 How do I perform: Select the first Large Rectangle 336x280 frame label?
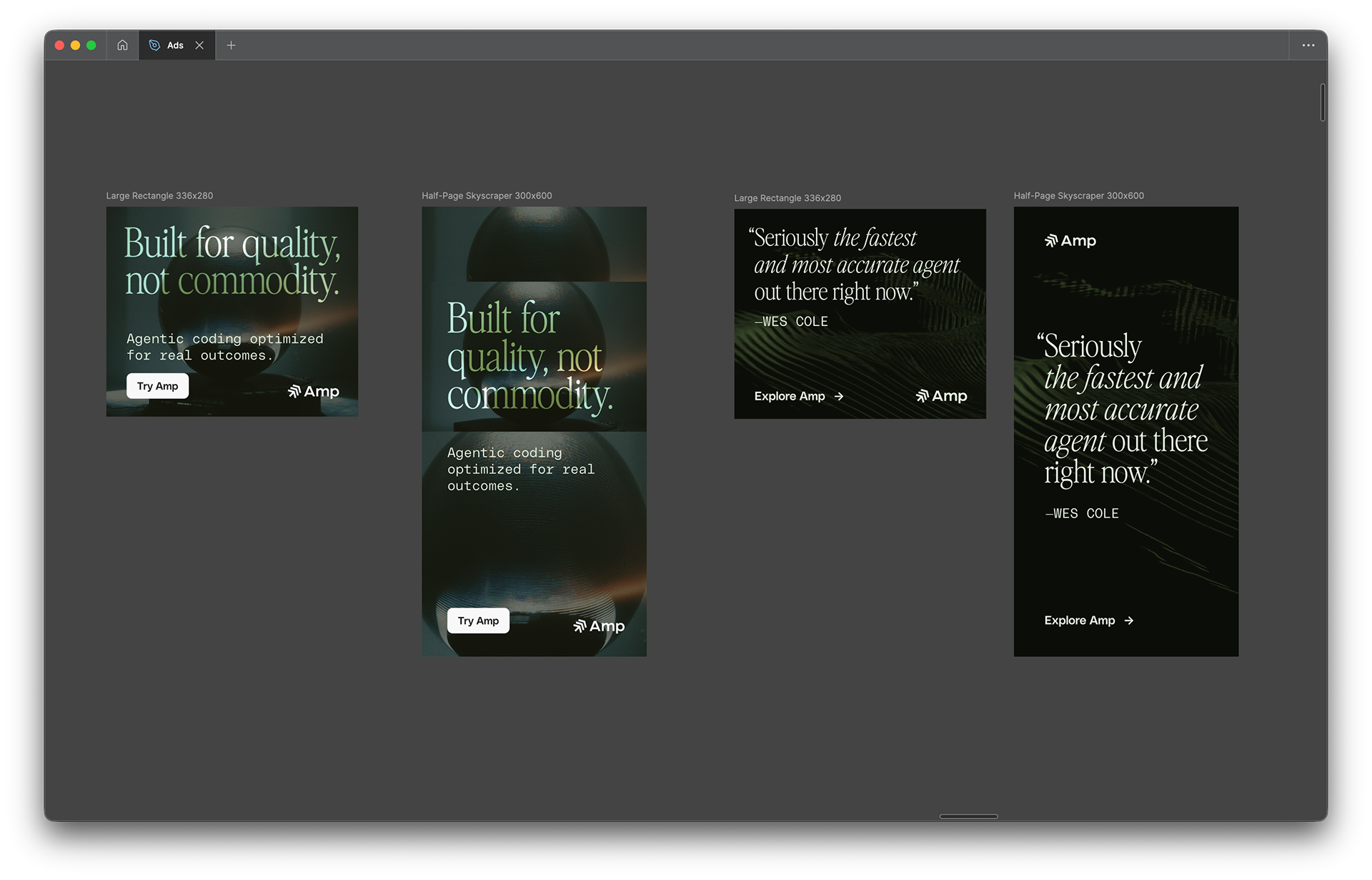coord(159,196)
